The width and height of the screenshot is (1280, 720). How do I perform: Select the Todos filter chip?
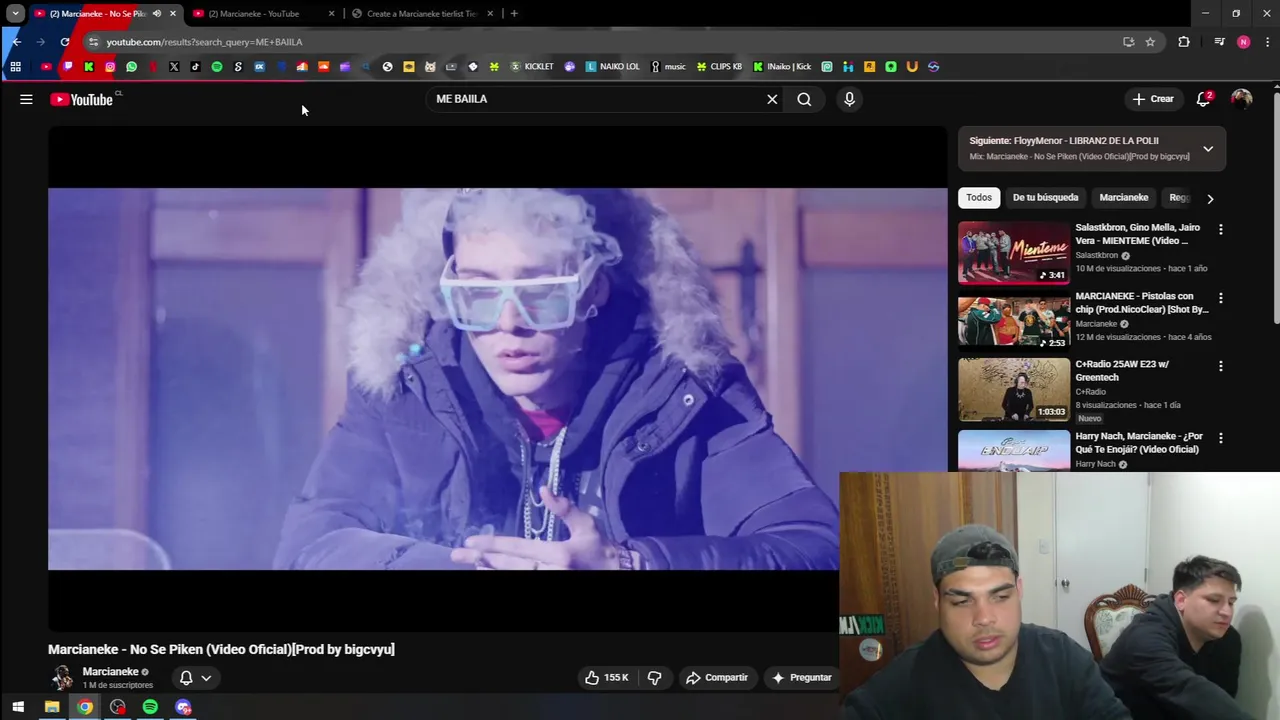coord(979,198)
